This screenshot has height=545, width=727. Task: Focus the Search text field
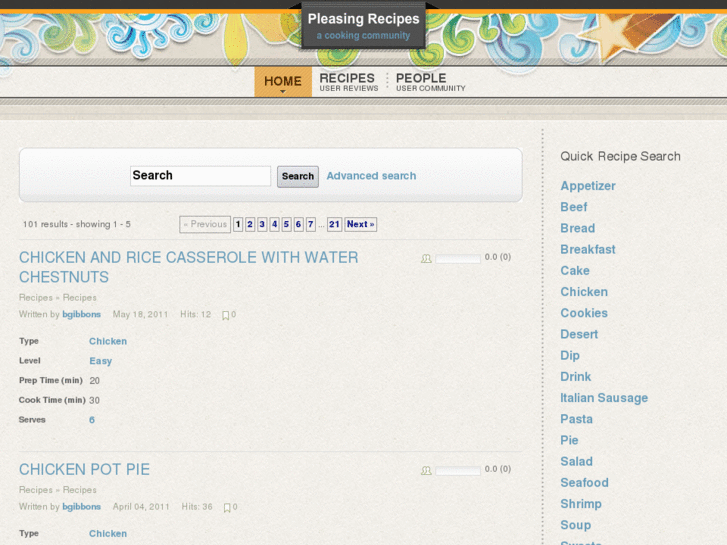[200, 176]
